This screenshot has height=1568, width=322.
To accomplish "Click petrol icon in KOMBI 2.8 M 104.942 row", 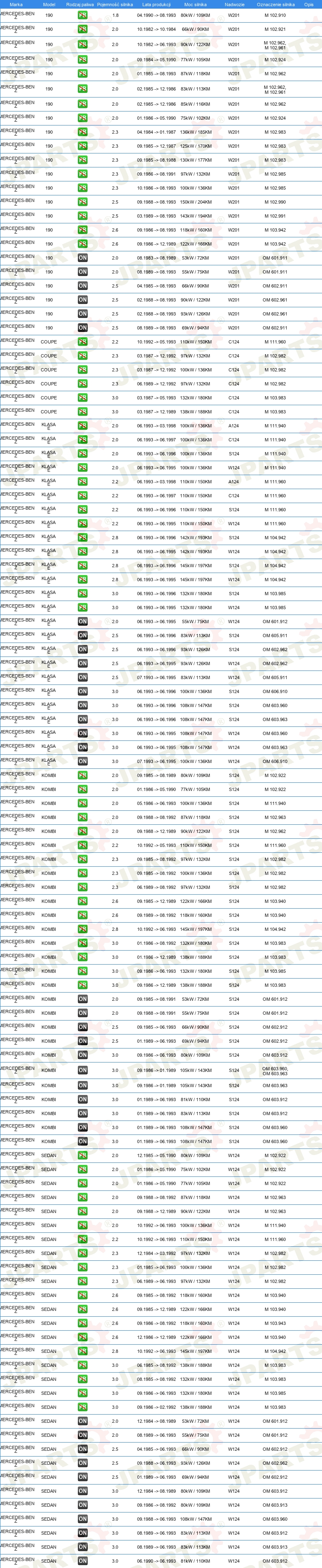I will coord(82,930).
